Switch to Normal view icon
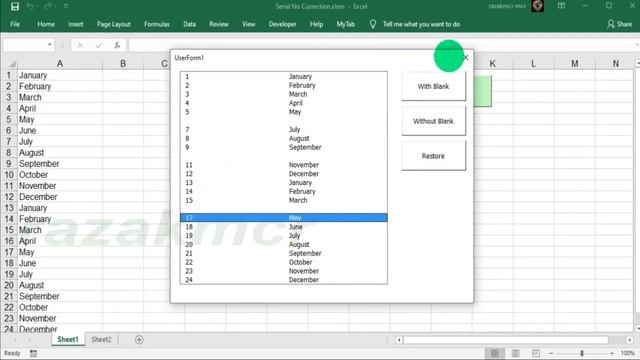640x360 pixels. pos(495,353)
